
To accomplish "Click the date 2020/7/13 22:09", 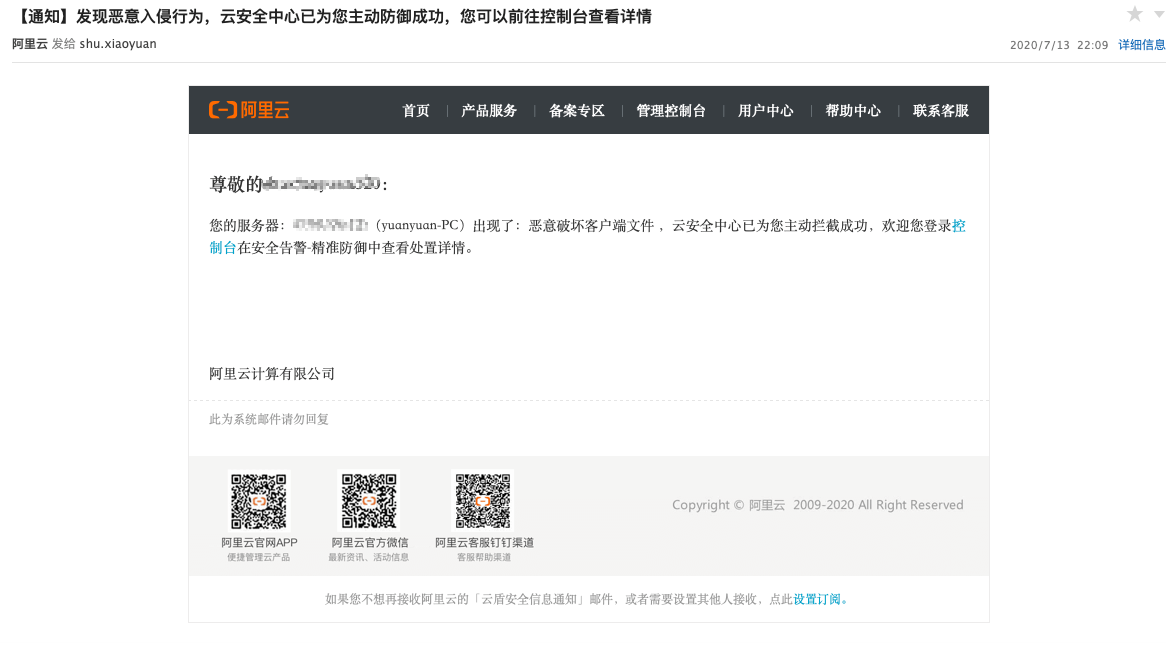I will coord(1059,45).
